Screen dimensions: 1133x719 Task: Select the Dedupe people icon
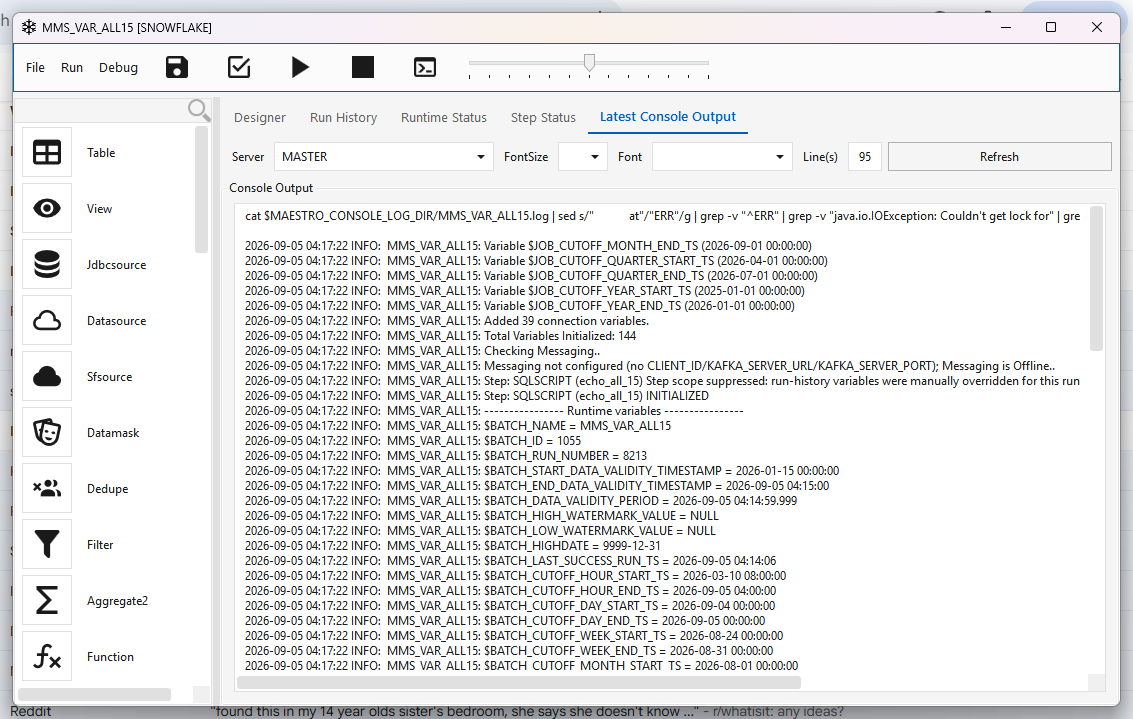click(x=47, y=488)
